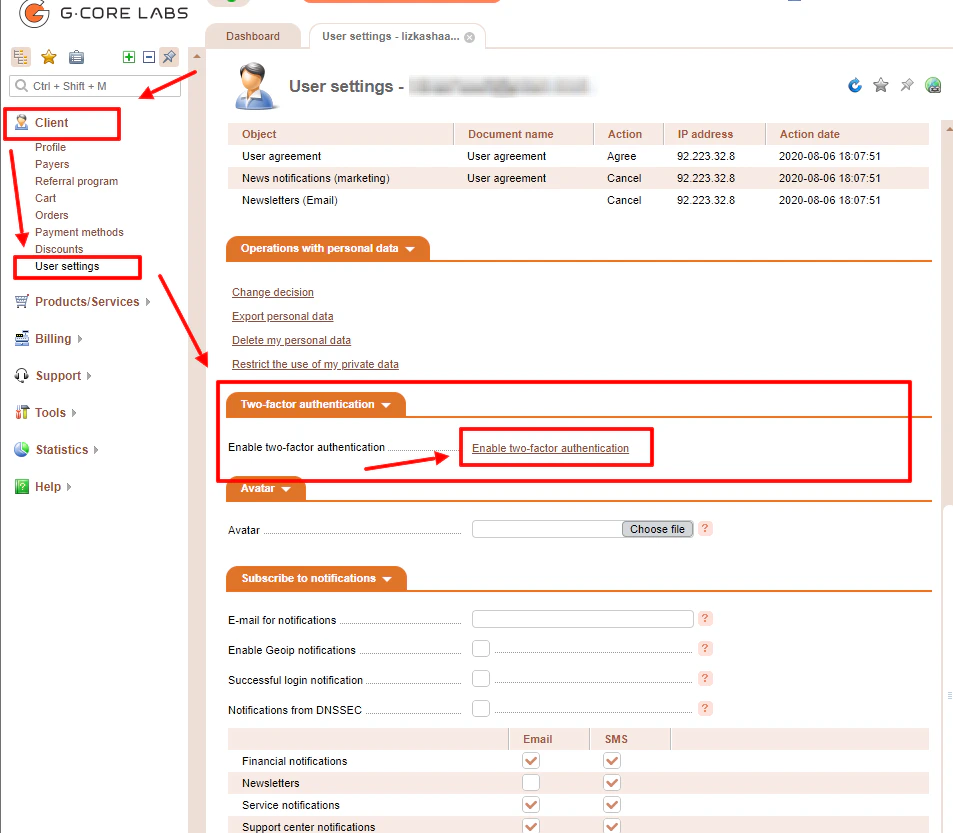Image resolution: width=953 pixels, height=833 pixels.
Task: Open User settings in Client menu
Action: click(x=67, y=266)
